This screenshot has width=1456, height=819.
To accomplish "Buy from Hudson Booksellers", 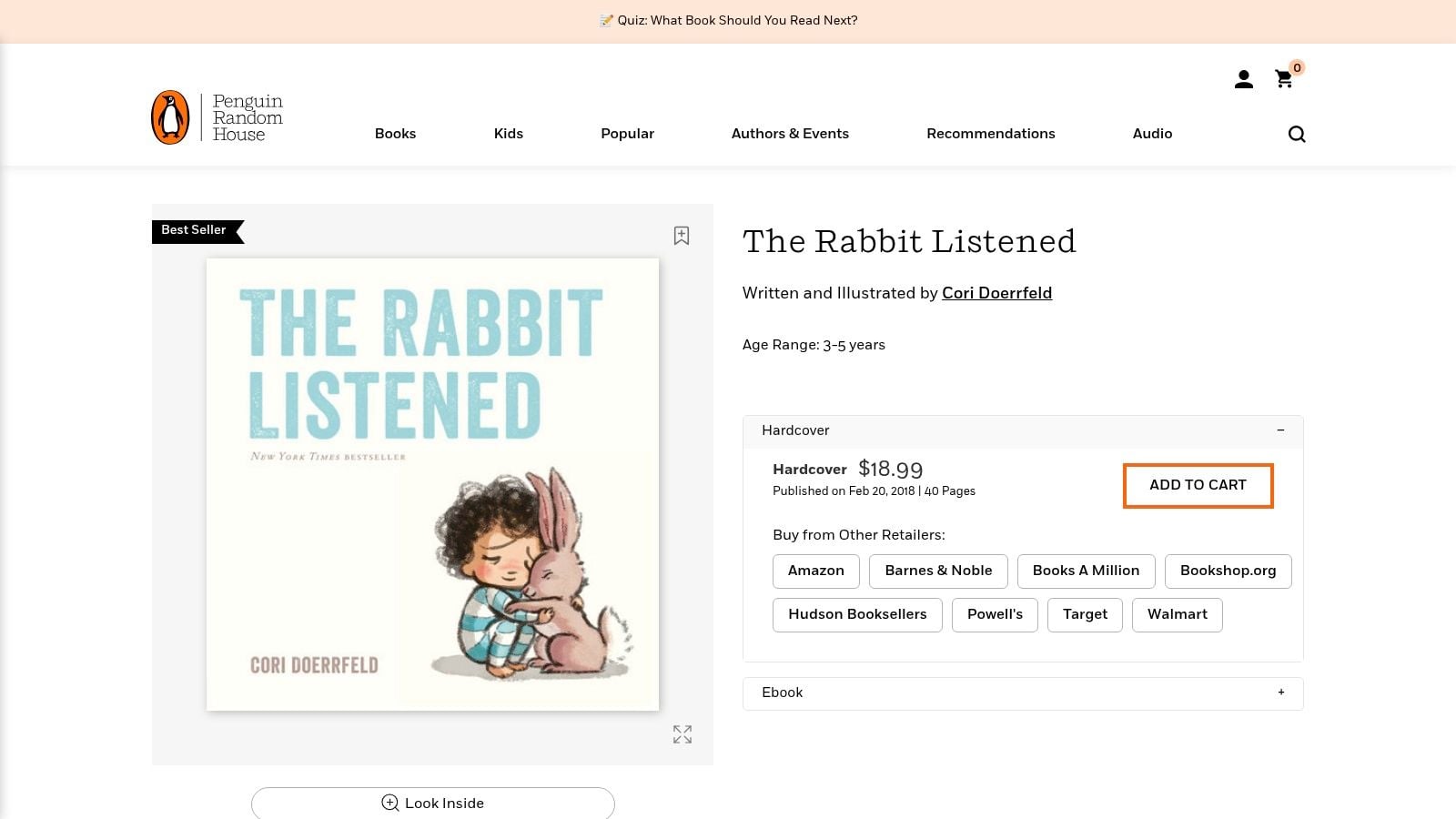I will [x=857, y=615].
